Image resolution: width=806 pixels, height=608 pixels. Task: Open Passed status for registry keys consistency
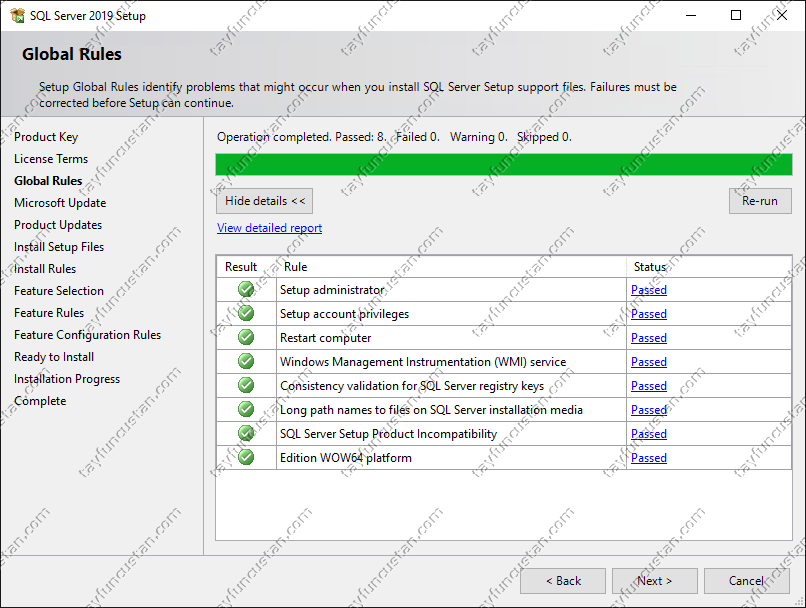649,386
